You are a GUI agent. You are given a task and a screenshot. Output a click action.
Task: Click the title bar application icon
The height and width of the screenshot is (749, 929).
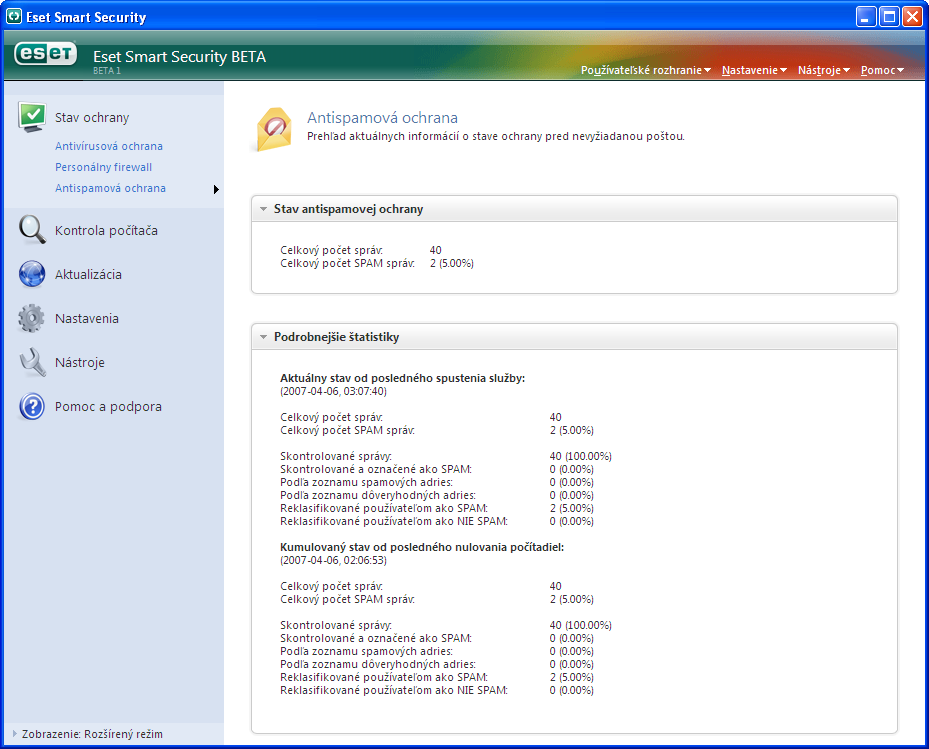coord(14,17)
